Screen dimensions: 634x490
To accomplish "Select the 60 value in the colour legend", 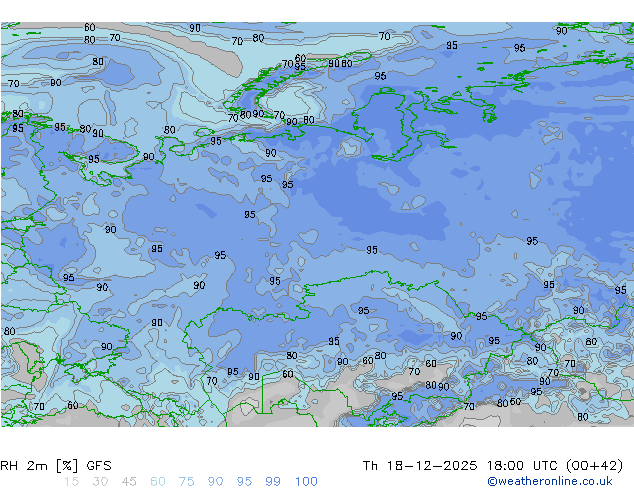I will pos(158,482).
